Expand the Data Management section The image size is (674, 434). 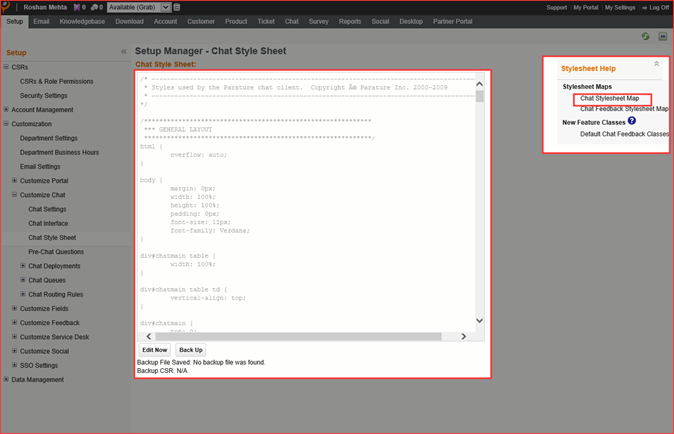tap(6, 380)
